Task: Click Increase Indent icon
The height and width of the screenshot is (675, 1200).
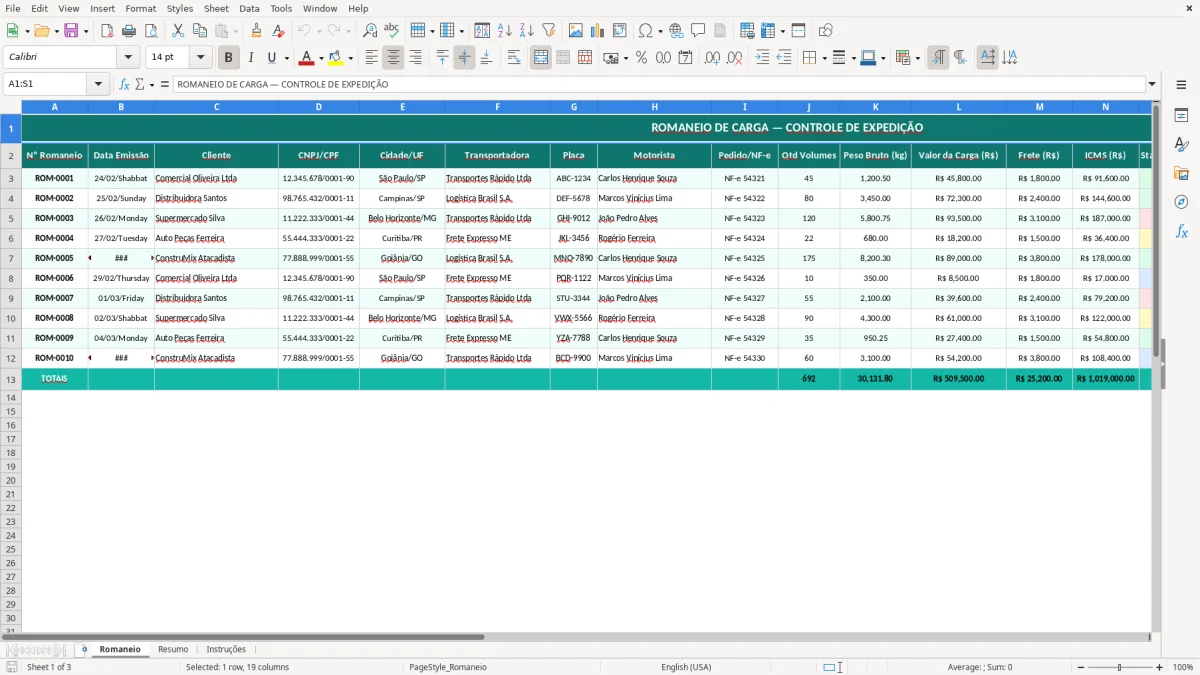Action: pyautogui.click(x=762, y=58)
